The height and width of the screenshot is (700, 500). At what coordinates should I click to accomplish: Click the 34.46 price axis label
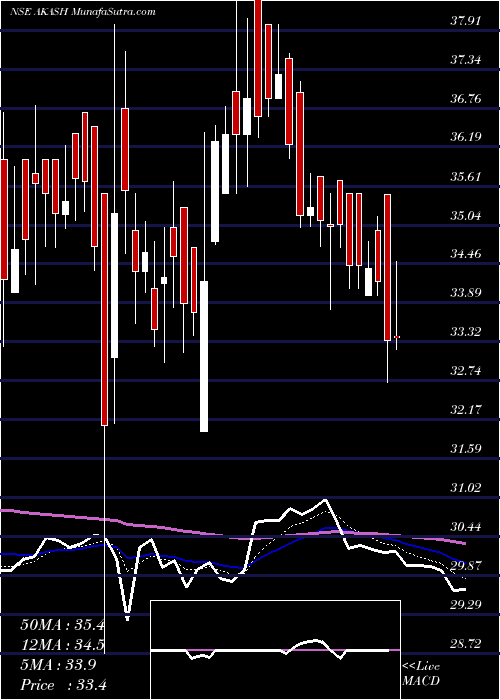click(x=466, y=254)
